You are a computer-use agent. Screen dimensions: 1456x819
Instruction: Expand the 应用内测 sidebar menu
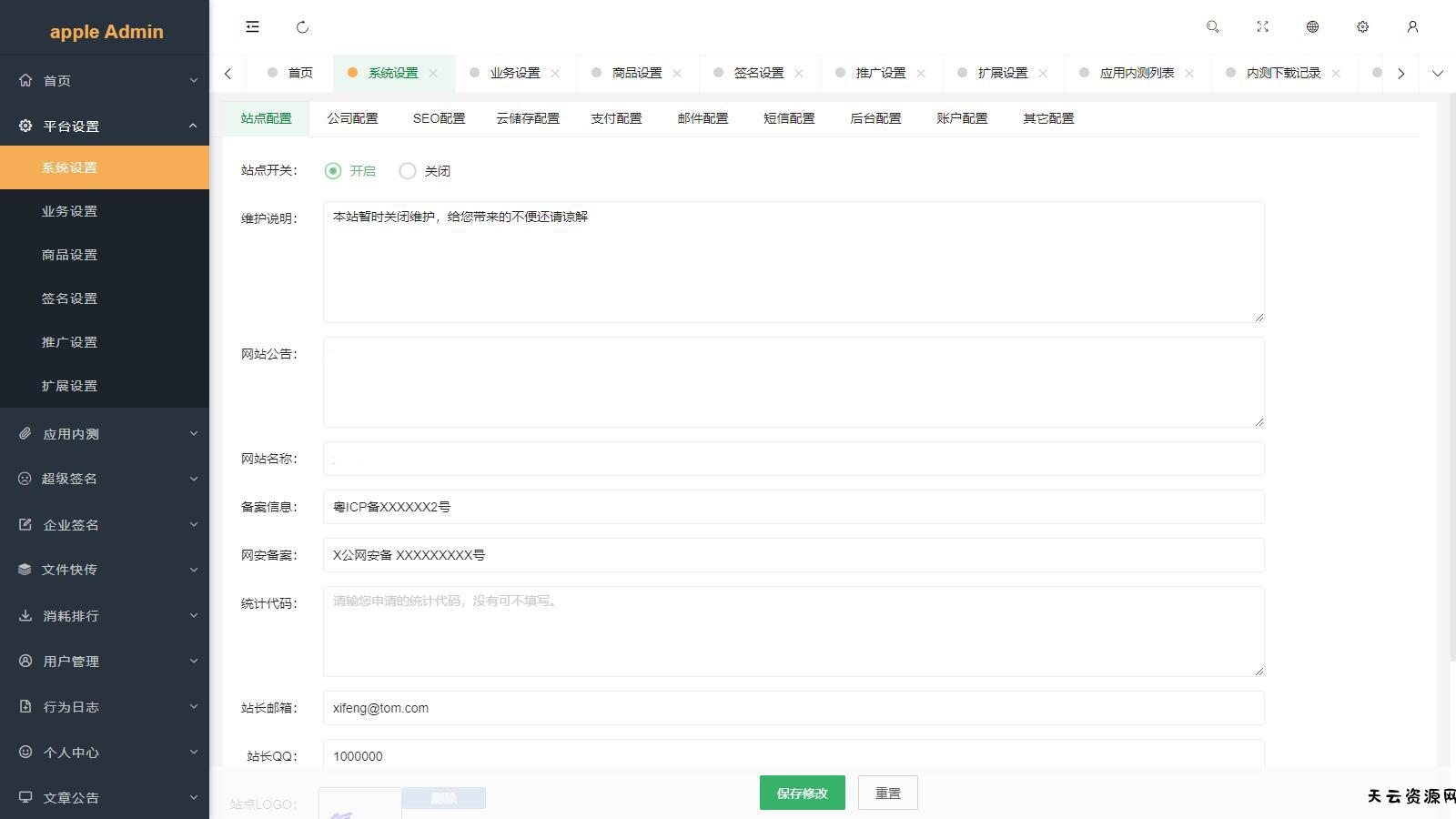[105, 434]
